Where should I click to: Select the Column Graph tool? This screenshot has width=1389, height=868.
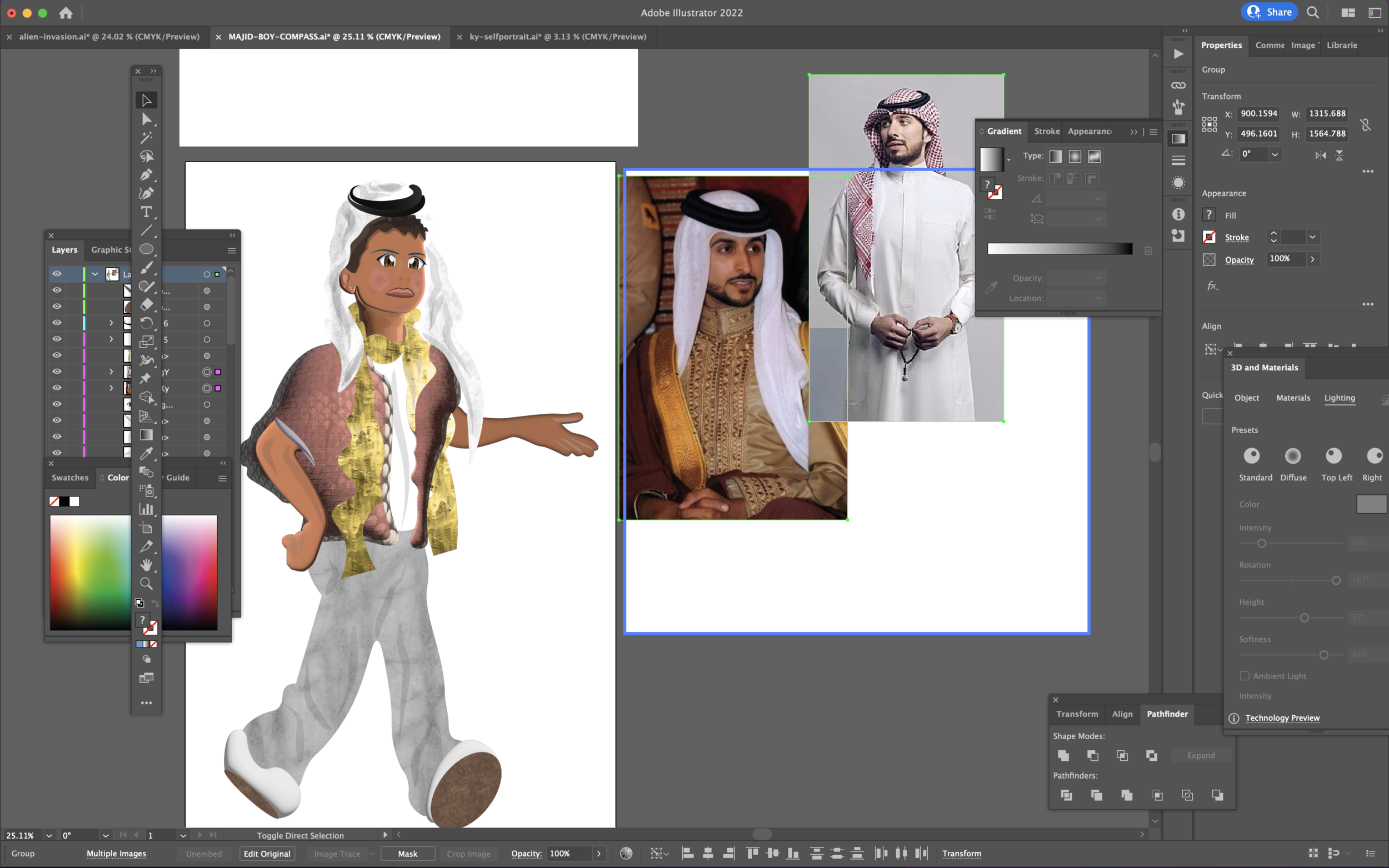(147, 509)
